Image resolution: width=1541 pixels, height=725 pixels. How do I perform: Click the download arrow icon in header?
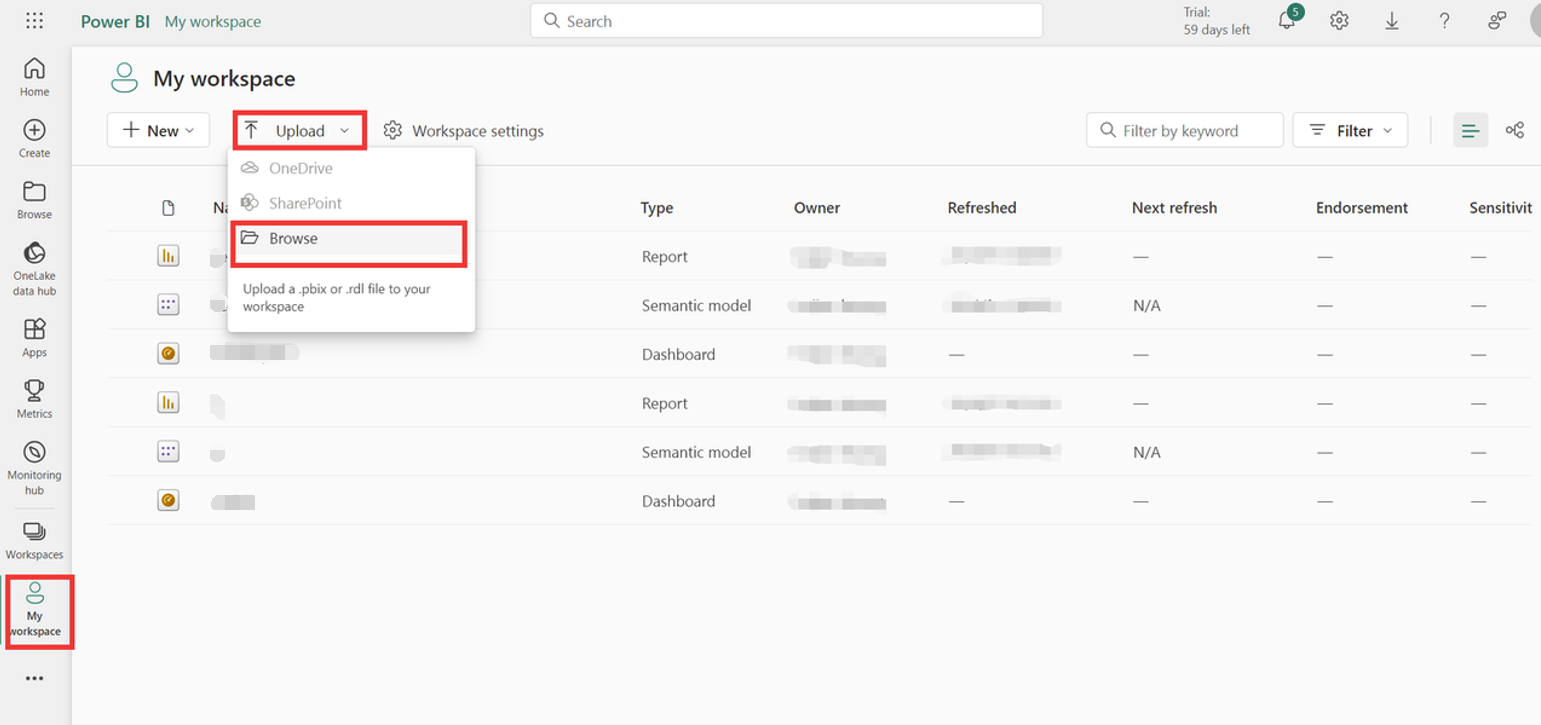(x=1391, y=21)
